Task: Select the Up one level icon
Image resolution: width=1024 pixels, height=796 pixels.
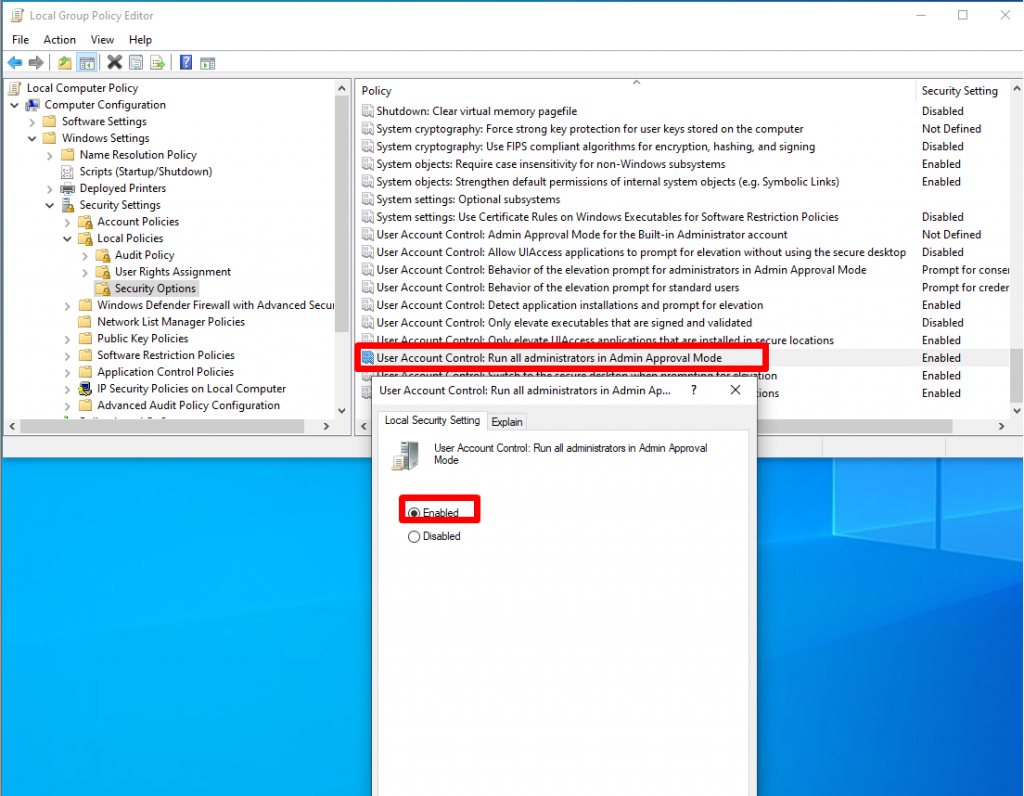Action: 63,62
